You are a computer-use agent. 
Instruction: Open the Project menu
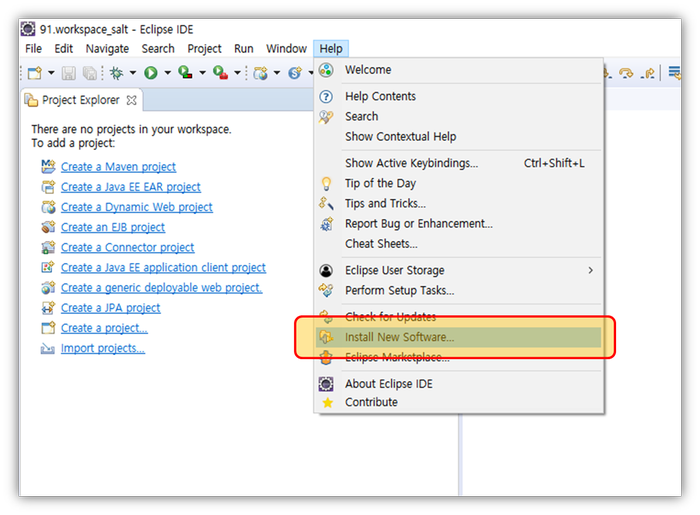204,49
